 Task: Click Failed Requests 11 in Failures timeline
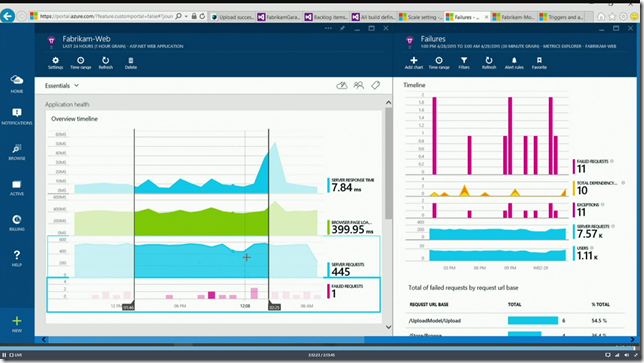(592, 166)
